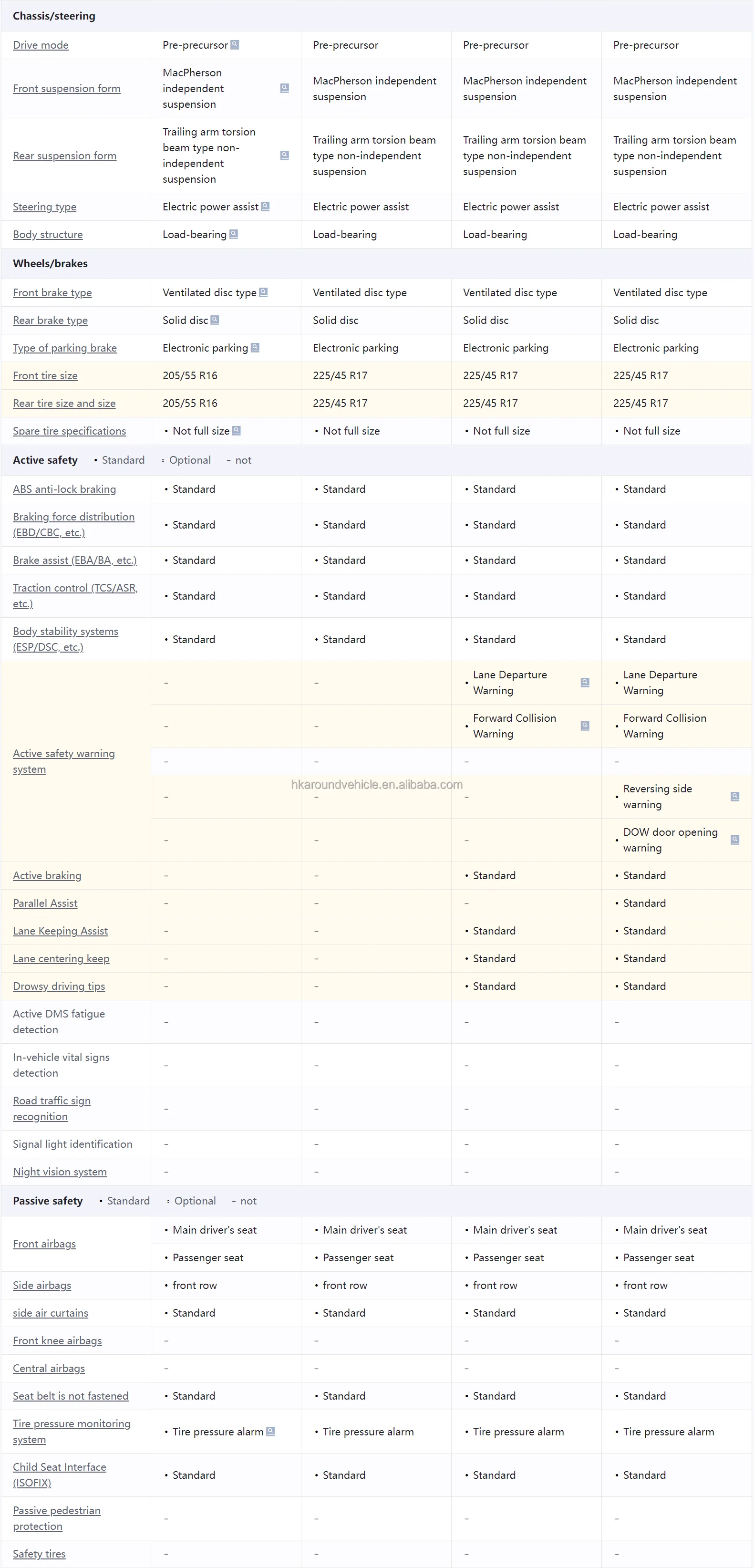Image resolution: width=754 pixels, height=1568 pixels.
Task: Click image icon for Lane Departure Warning
Action: coord(585,682)
